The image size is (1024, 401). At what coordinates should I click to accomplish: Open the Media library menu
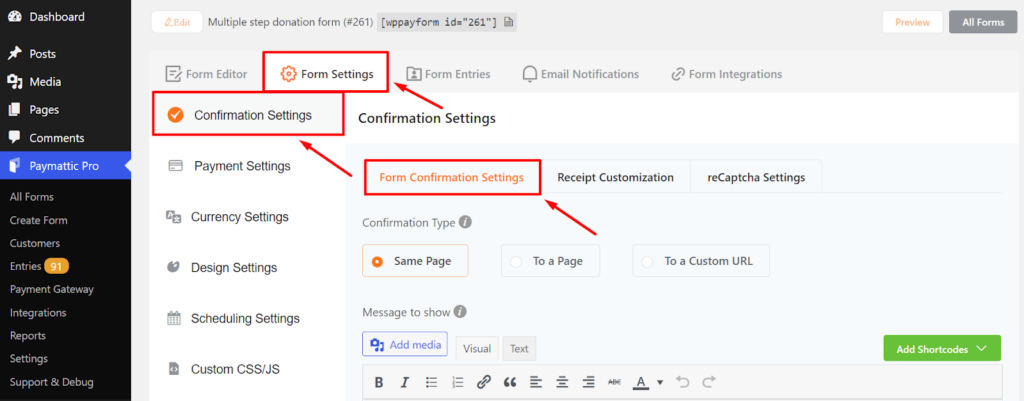45,82
